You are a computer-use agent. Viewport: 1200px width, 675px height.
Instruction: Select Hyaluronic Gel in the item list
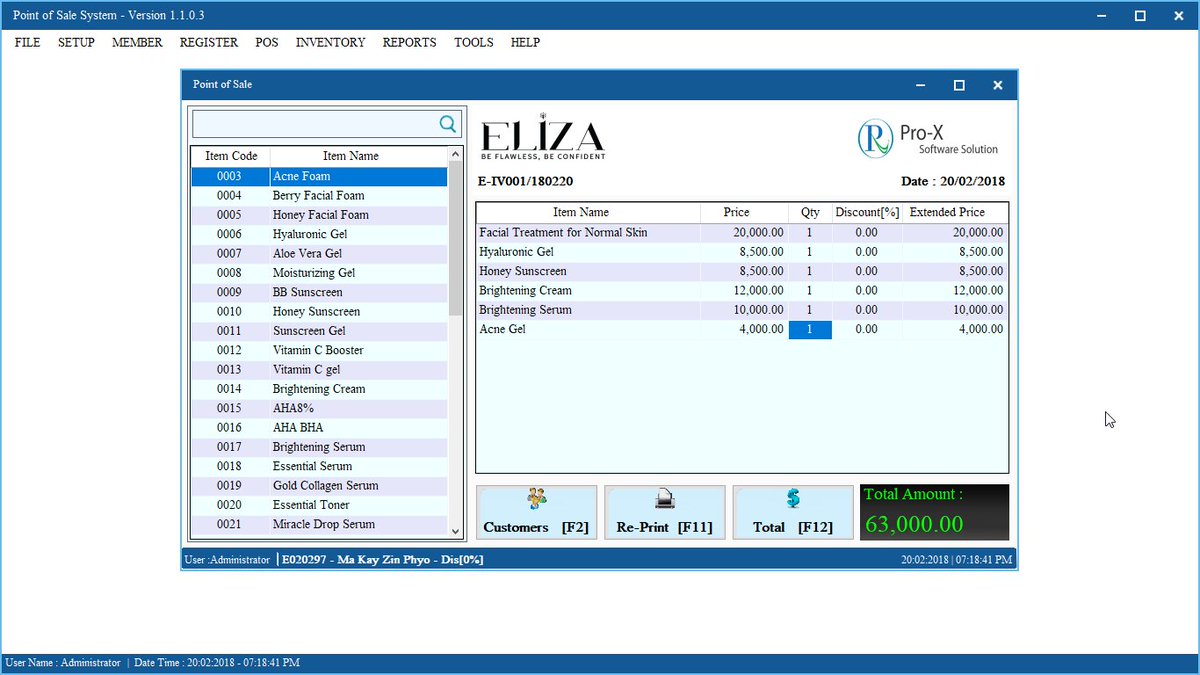click(x=319, y=234)
